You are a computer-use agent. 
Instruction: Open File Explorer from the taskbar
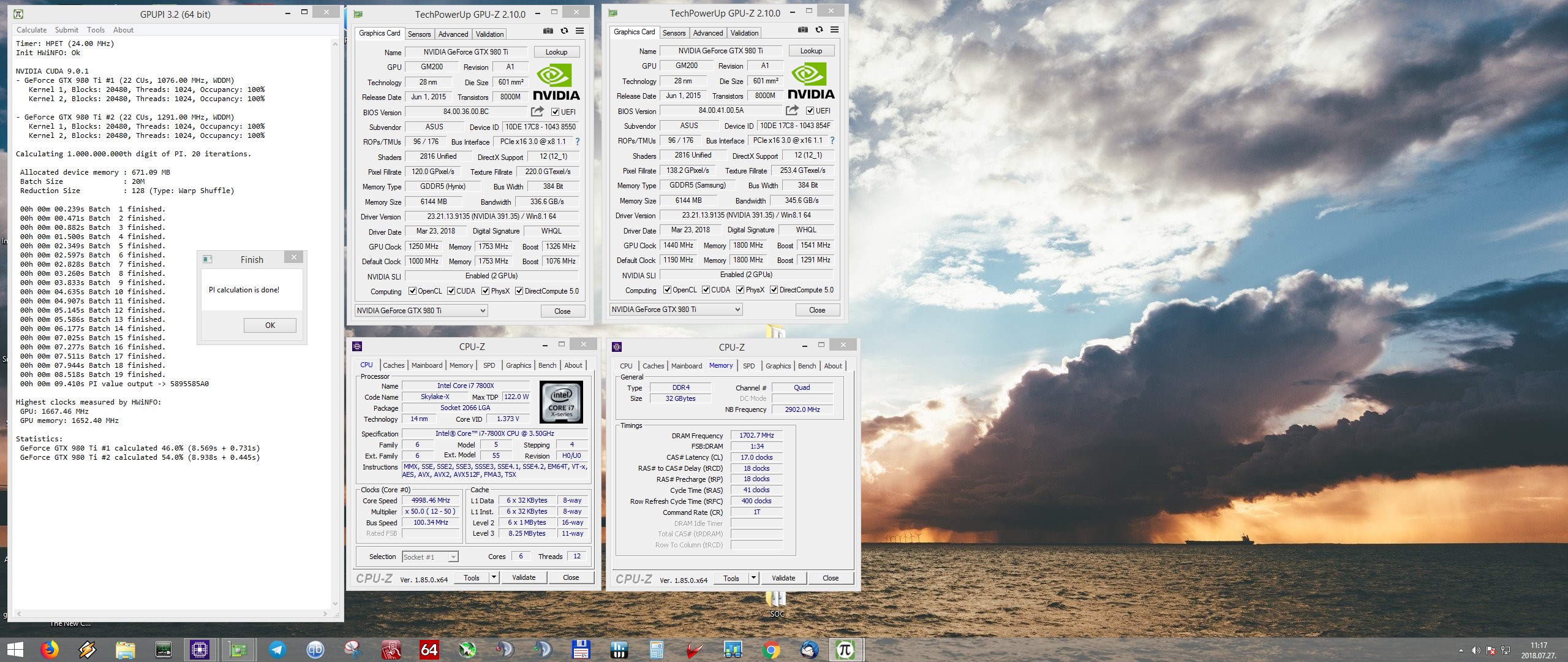point(126,650)
